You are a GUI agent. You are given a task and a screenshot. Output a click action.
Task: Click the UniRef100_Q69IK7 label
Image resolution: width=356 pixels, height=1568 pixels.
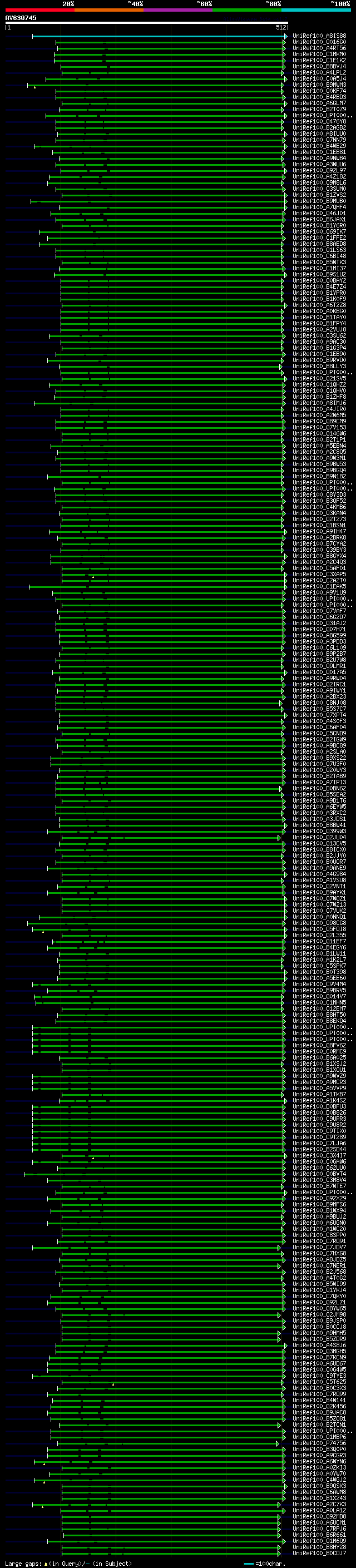(x=319, y=232)
